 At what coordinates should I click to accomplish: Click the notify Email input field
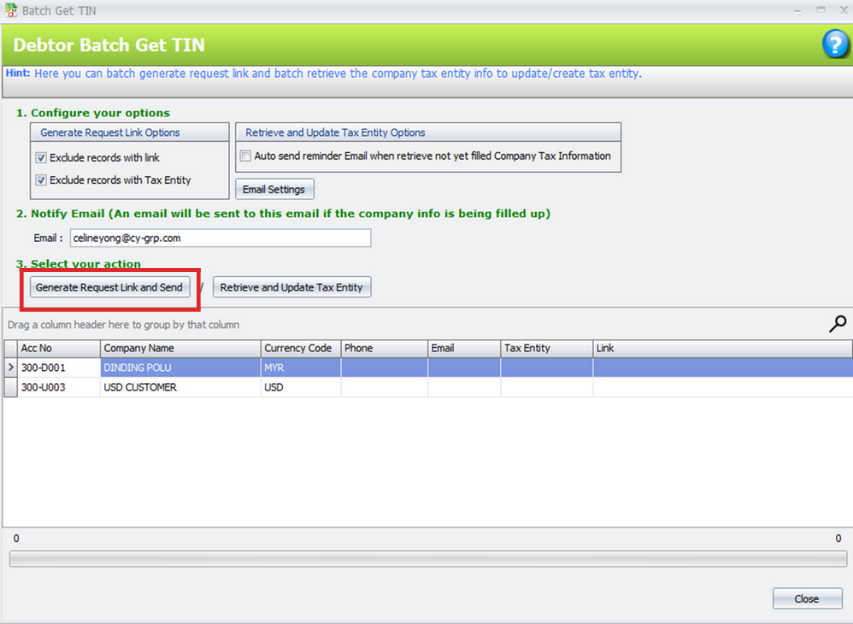pos(219,238)
